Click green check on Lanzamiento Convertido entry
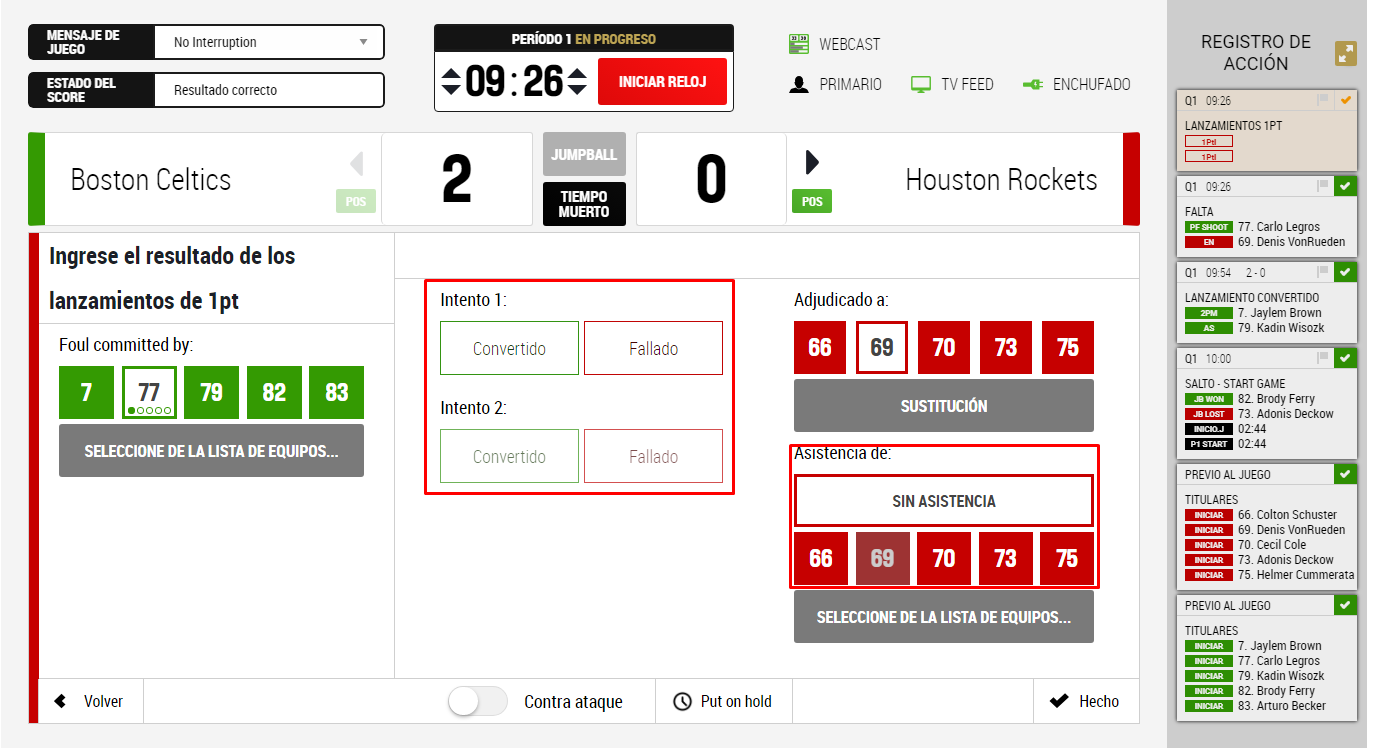 (1346, 272)
